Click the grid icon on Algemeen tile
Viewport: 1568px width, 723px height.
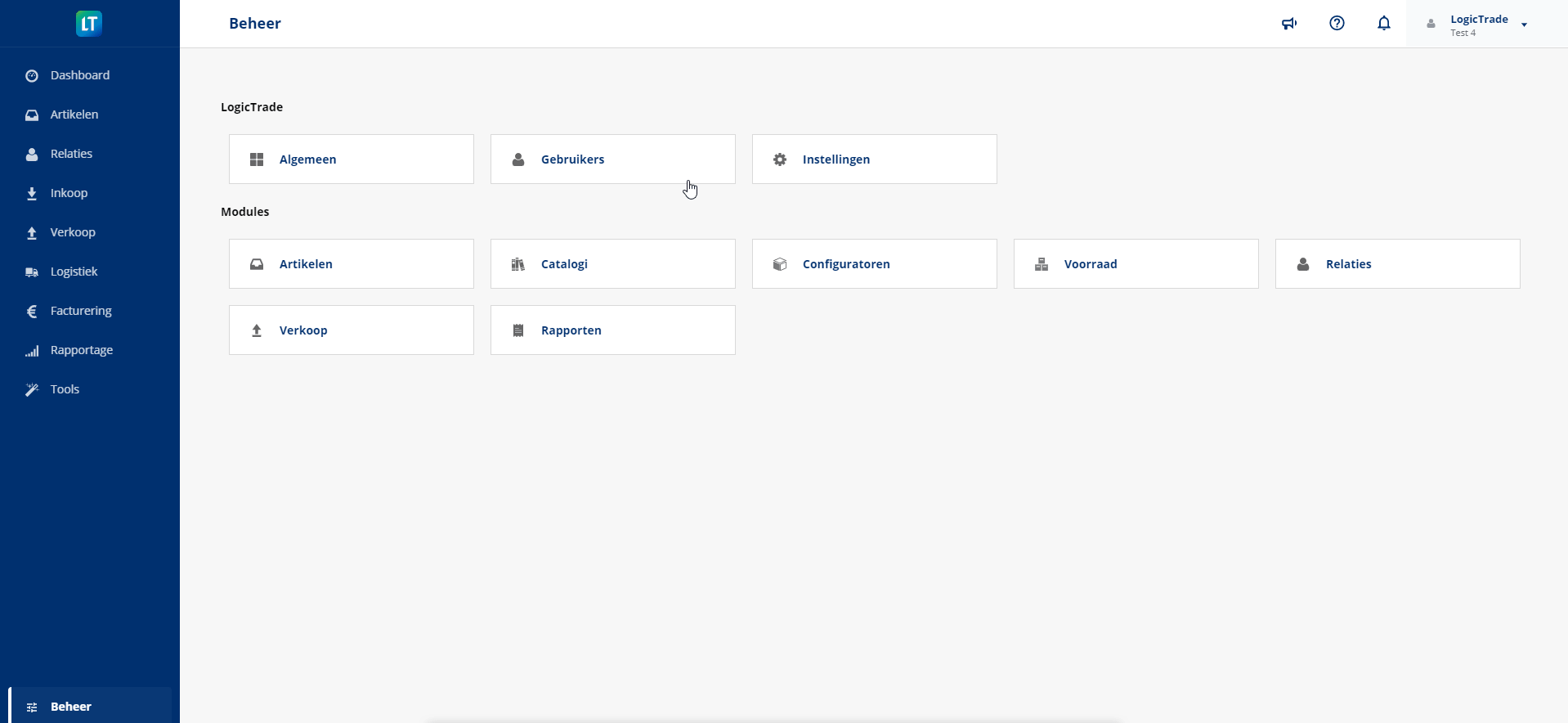[x=257, y=159]
